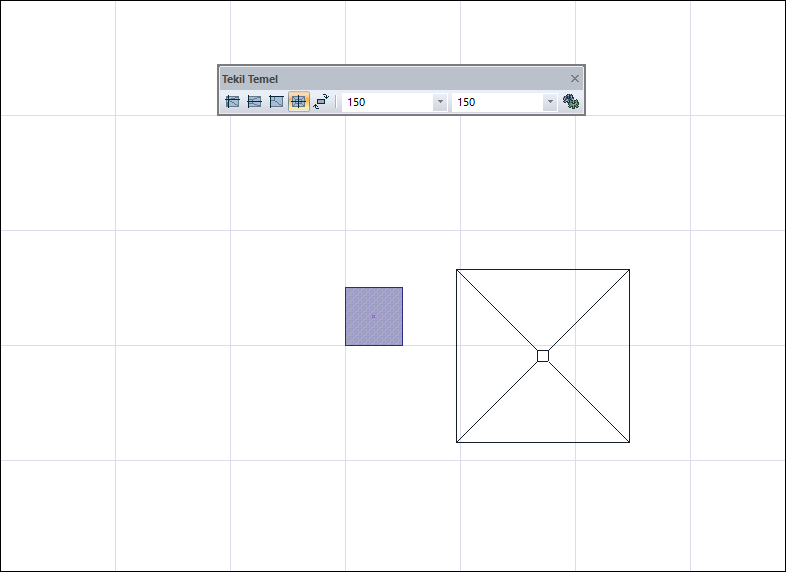Click the top-left corner of purple column

(x=345, y=288)
